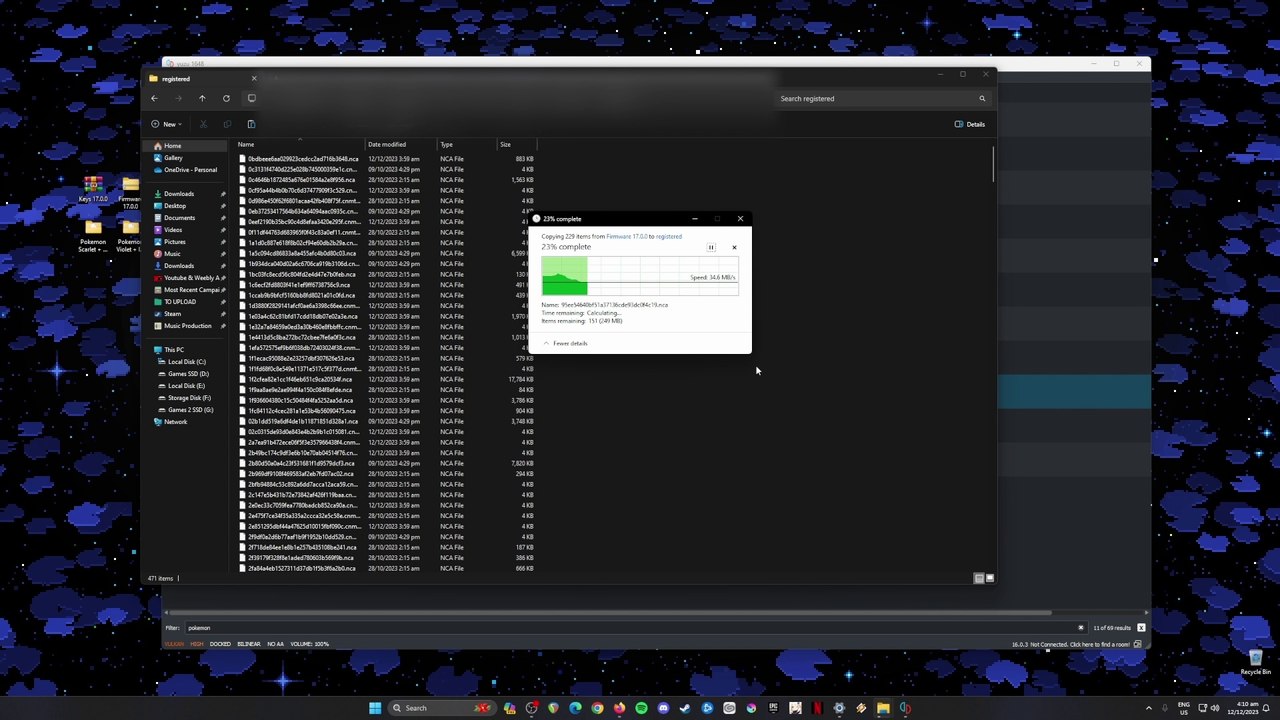Click the Search registered input field

pos(875,98)
